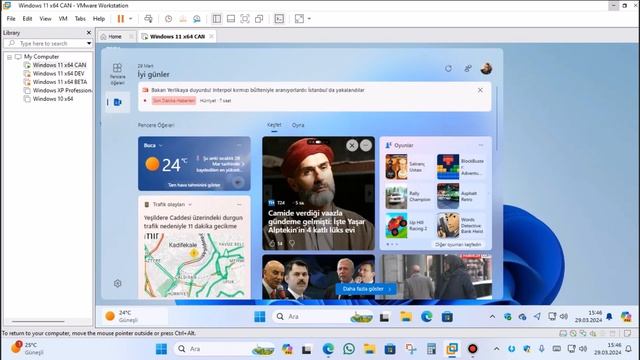
Task: Show hidden icons in host system tray
Action: pyautogui.click(x=496, y=349)
